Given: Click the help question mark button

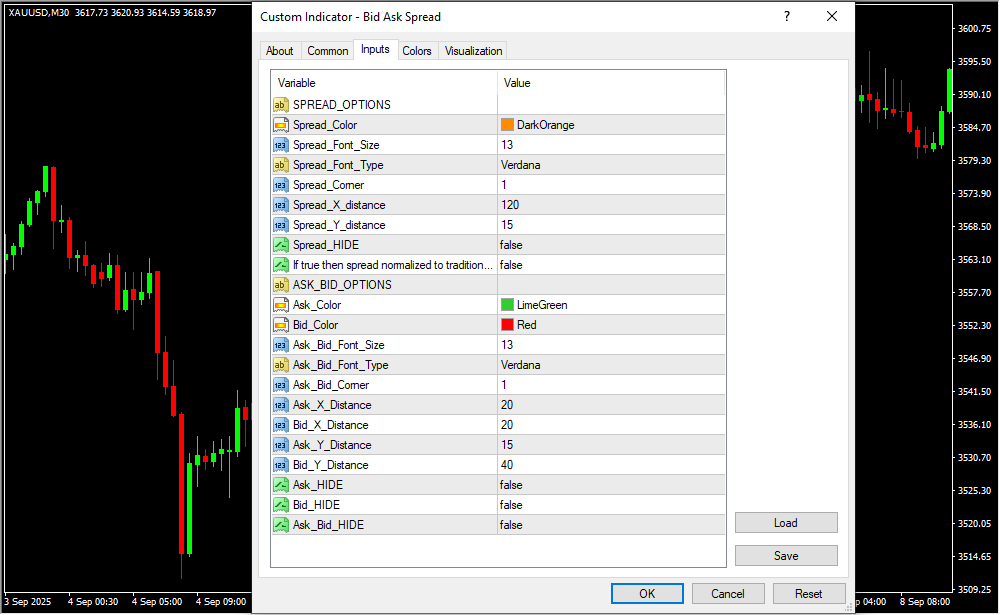Looking at the screenshot, I should point(787,17).
